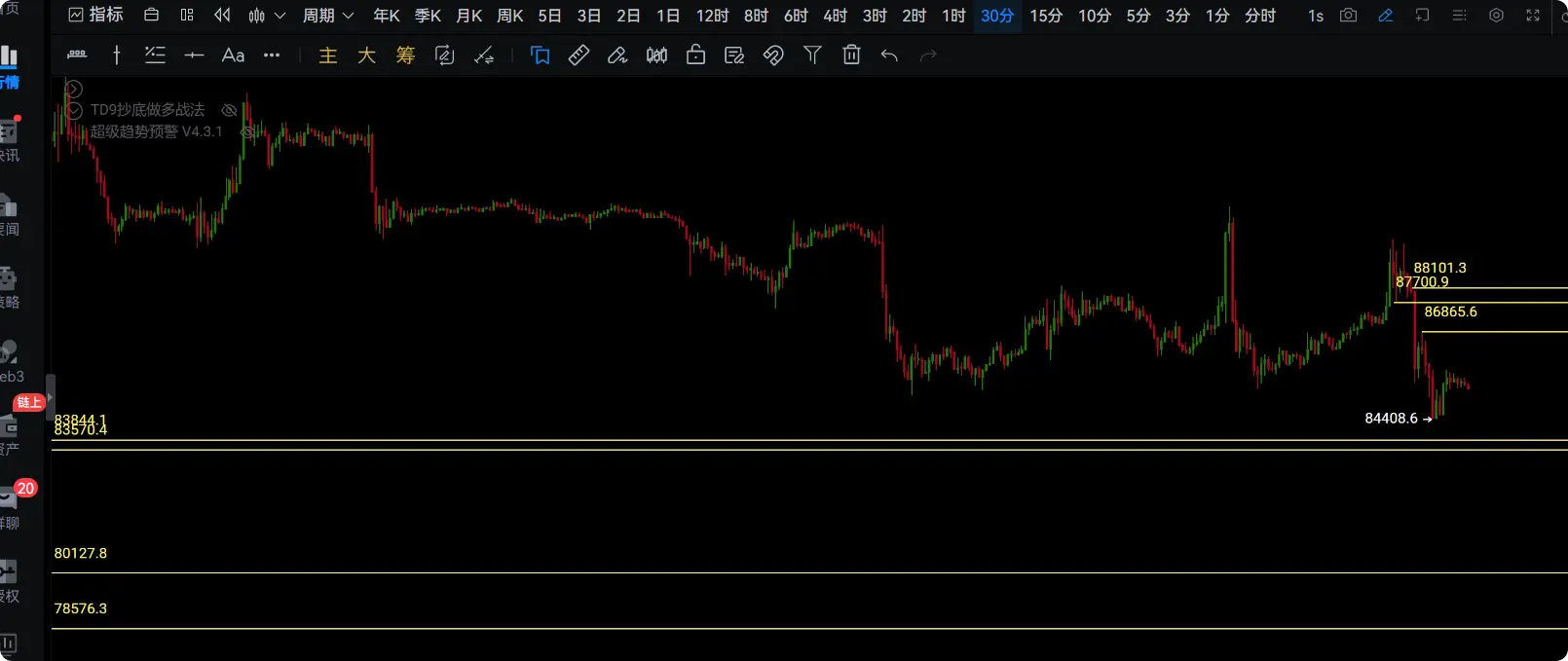This screenshot has height=661, width=1568.
Task: Click the refresh-edit square icon
Action: [x=444, y=55]
